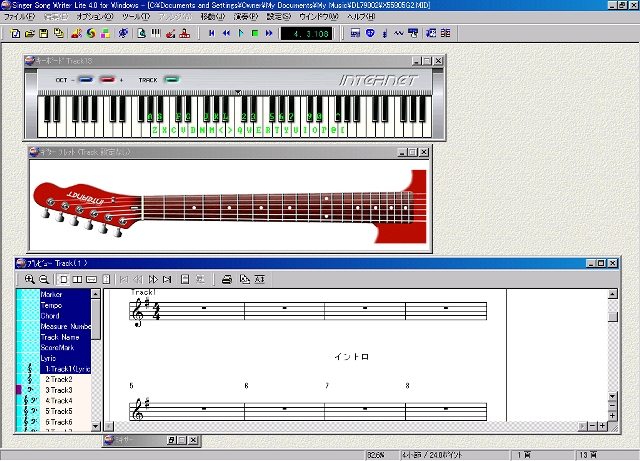Open the 演奏(P) menu
The image size is (640, 461).
click(x=246, y=17)
